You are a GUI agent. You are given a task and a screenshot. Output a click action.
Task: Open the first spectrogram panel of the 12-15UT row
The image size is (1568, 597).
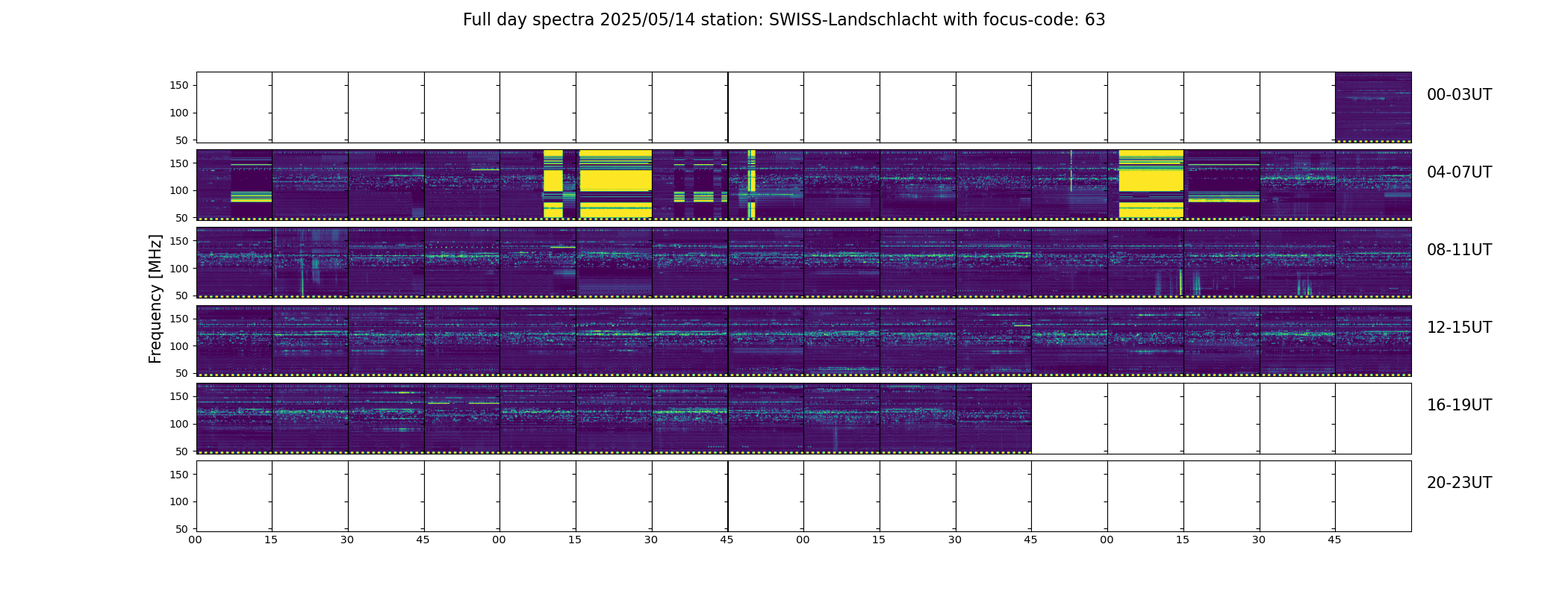pyautogui.click(x=234, y=340)
